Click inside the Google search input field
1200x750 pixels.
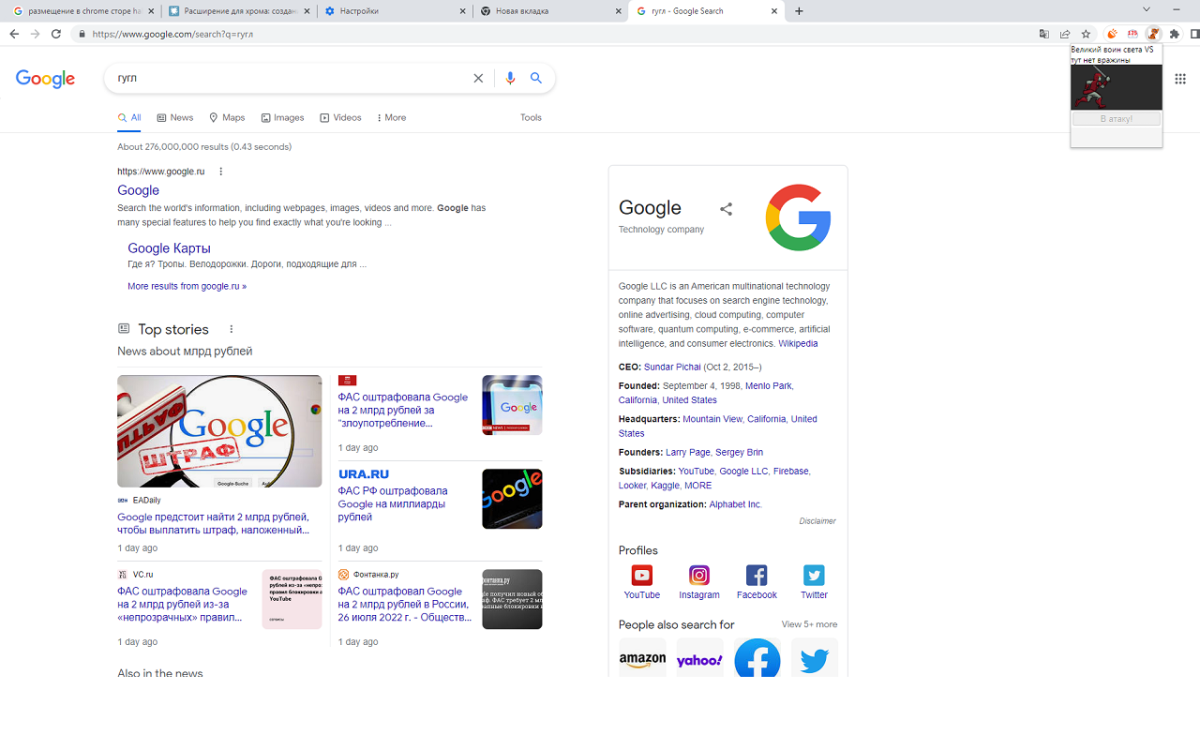click(290, 78)
